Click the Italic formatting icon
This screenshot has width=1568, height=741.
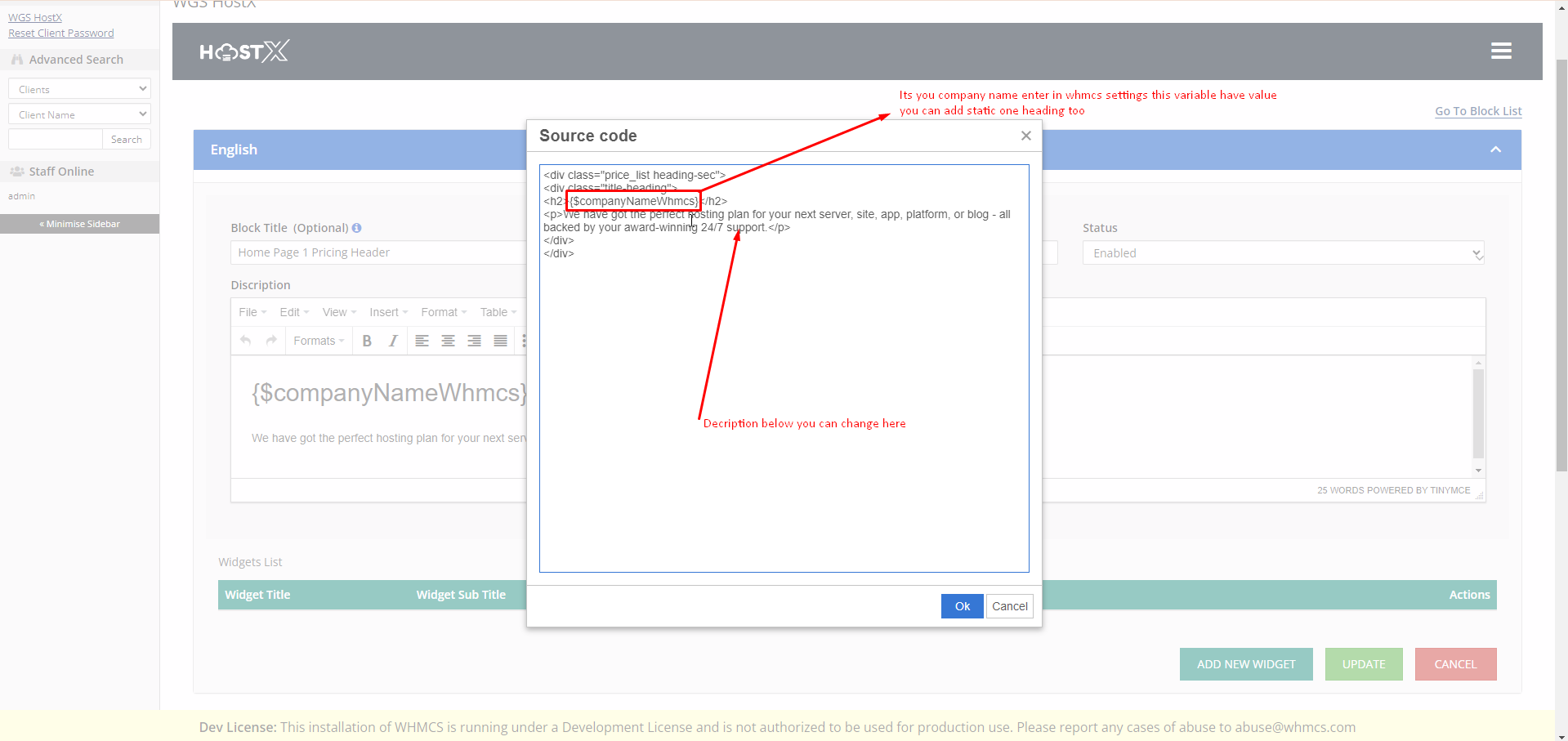point(393,341)
